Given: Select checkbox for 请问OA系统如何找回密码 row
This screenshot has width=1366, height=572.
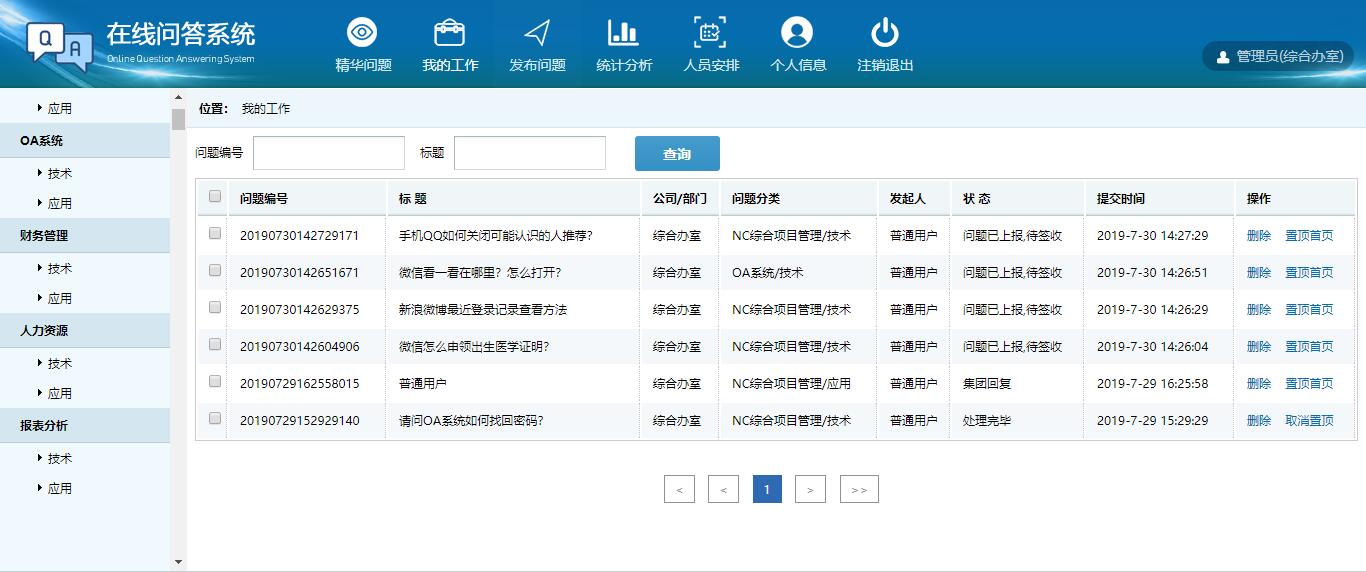Looking at the screenshot, I should click(x=214, y=419).
